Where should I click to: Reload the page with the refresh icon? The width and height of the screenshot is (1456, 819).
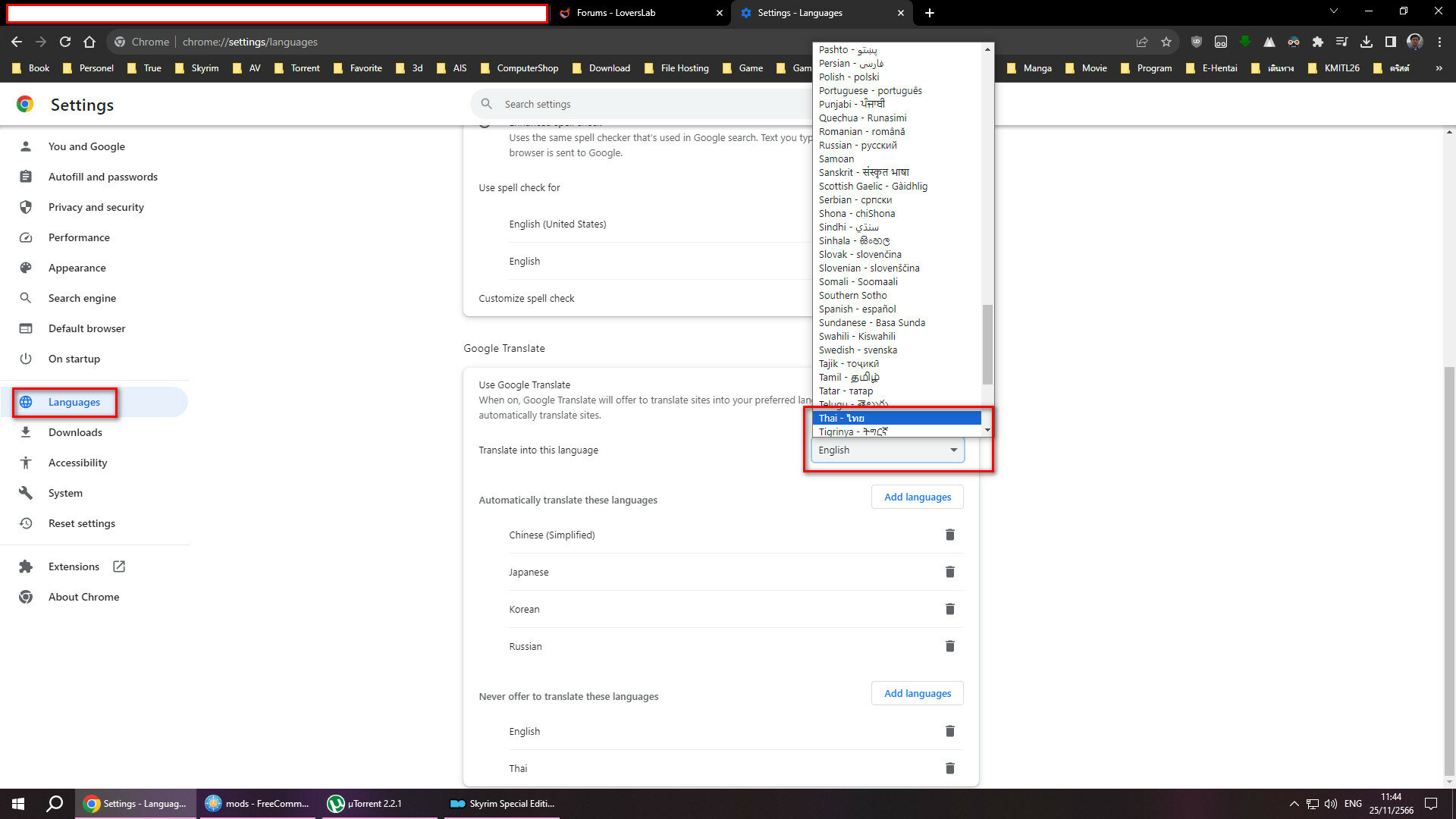pyautogui.click(x=65, y=42)
